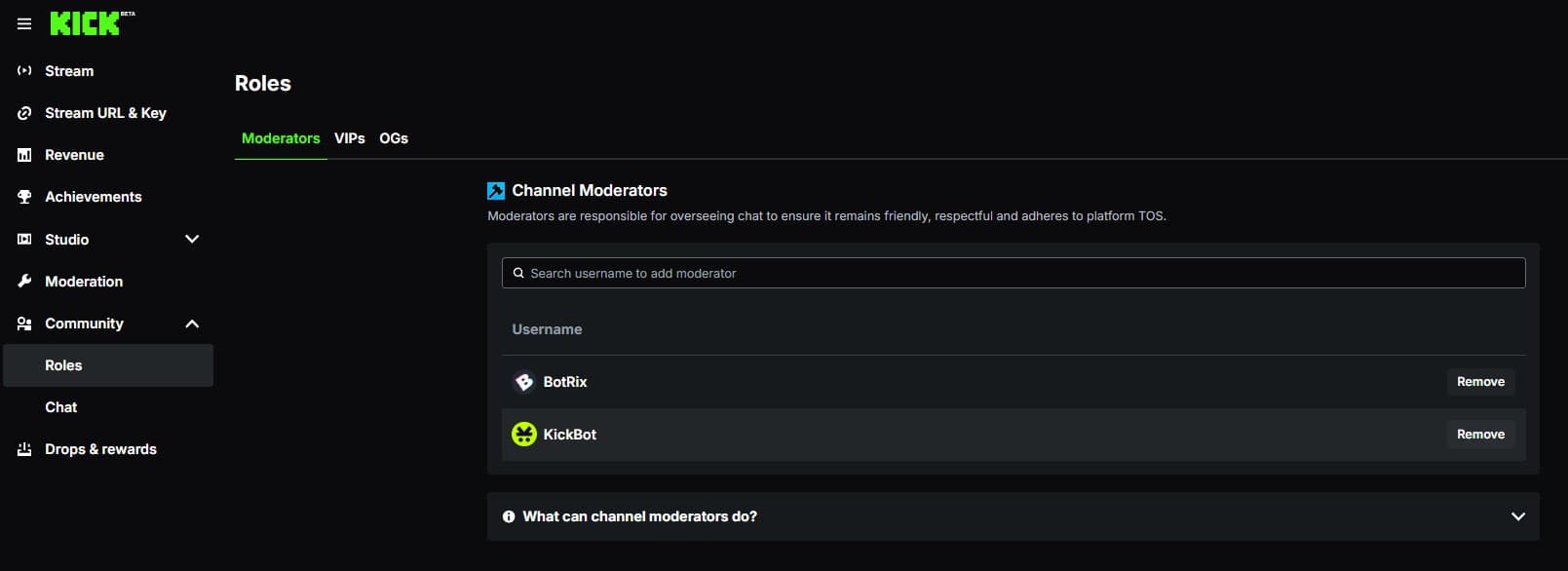Click the Channel Moderators sword badge icon
Image resolution: width=1568 pixels, height=571 pixels.
click(496, 191)
